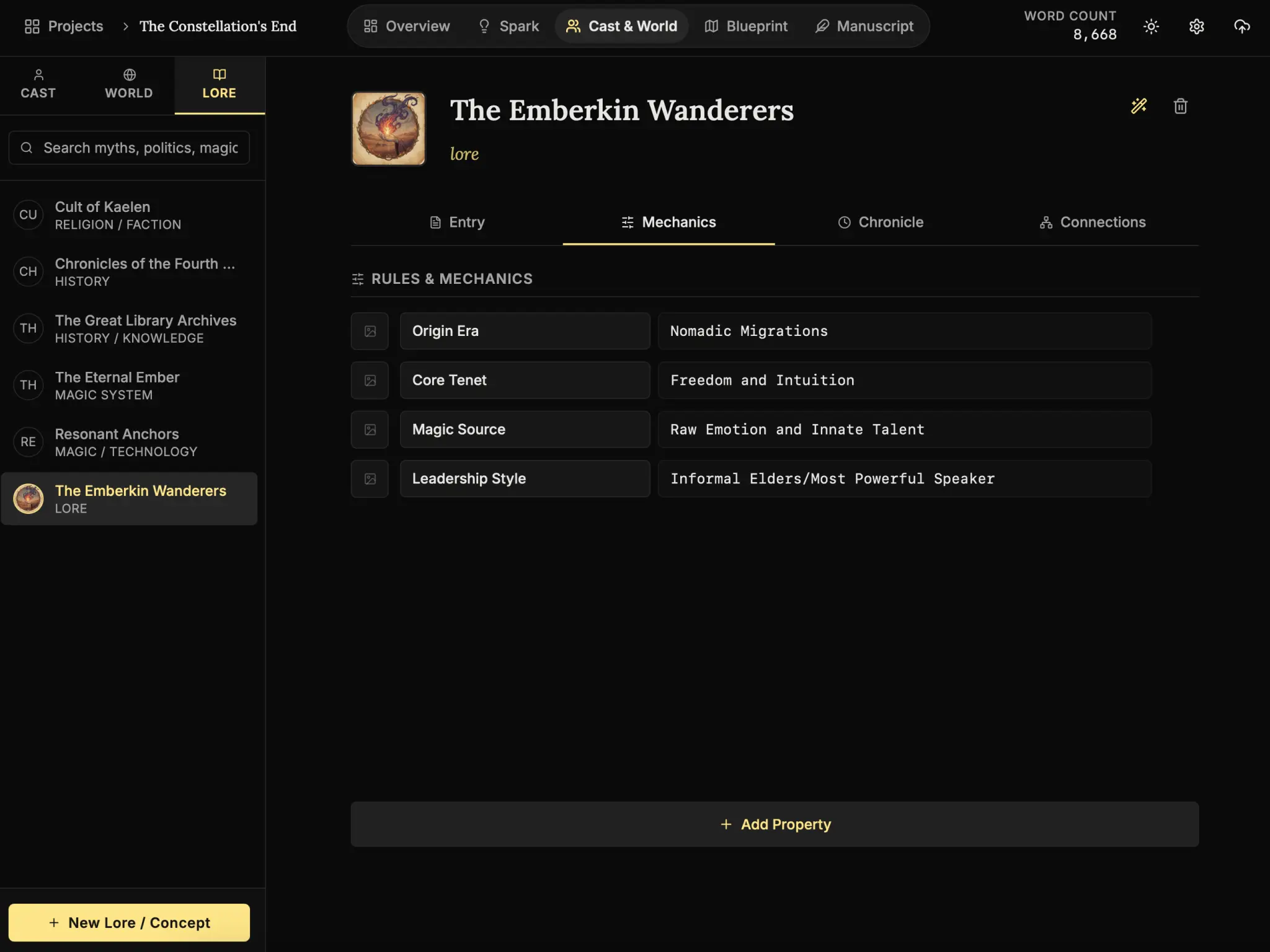Switch to the Chronicle tab
The image size is (1270, 952).
(x=880, y=222)
